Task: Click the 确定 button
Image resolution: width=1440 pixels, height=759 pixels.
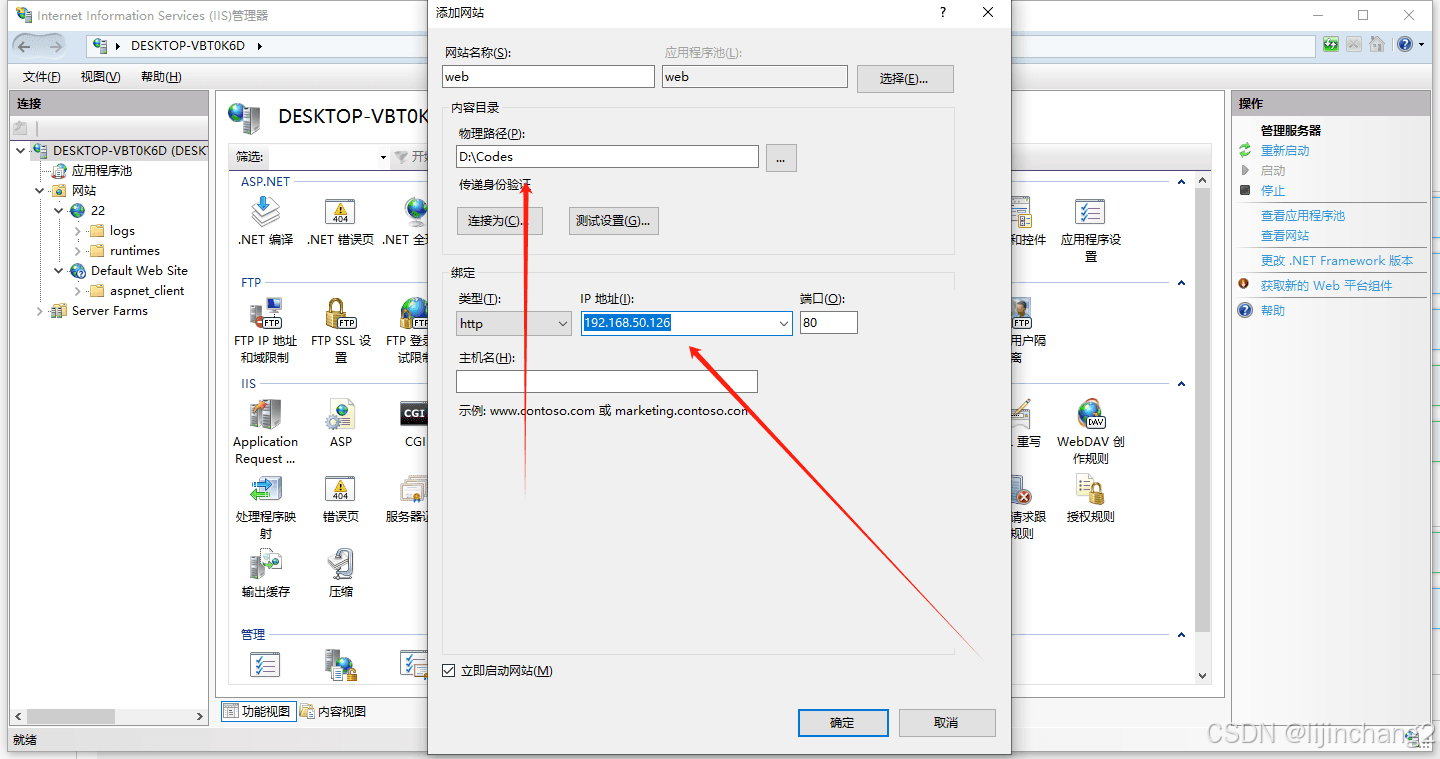Action: click(x=843, y=723)
